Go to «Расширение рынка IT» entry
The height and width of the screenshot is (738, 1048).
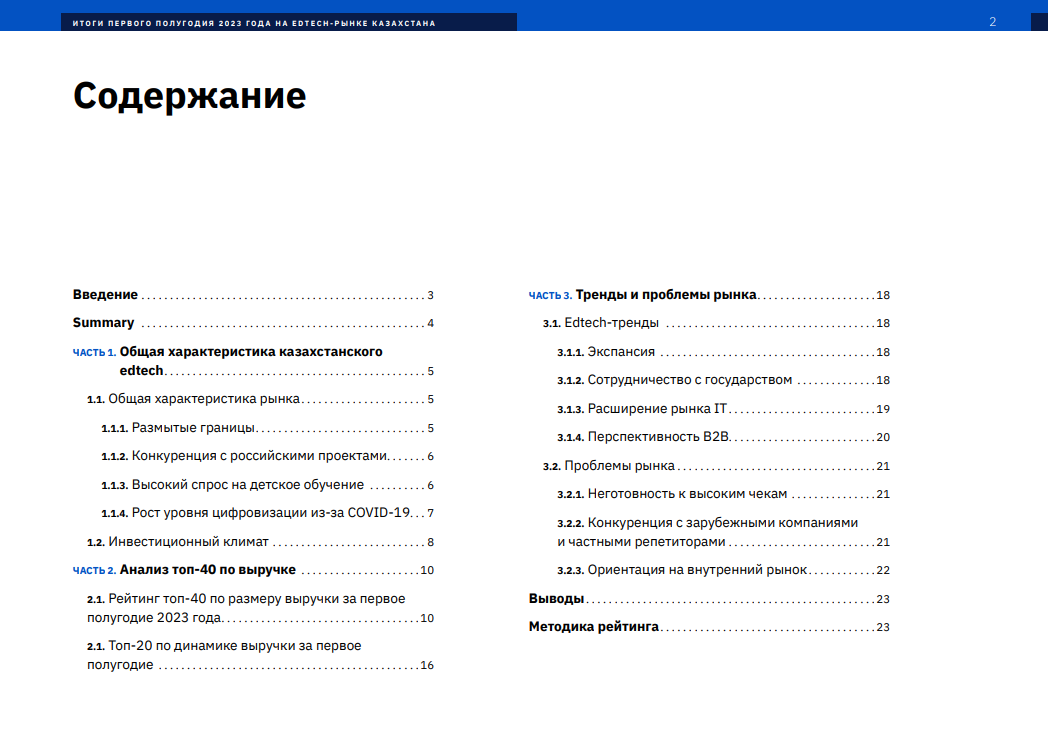tap(724, 408)
